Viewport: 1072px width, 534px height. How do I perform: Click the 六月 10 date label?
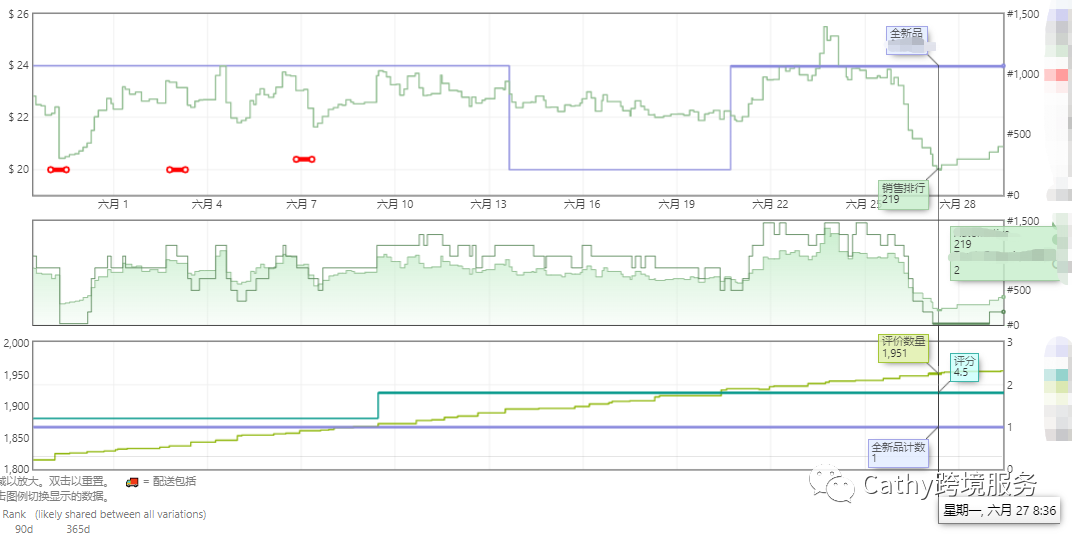[x=395, y=204]
